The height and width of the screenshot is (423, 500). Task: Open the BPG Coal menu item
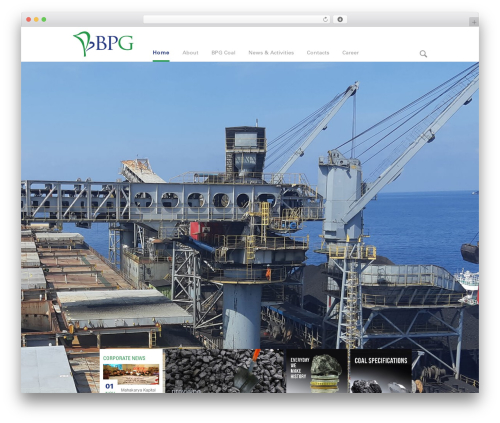click(223, 53)
